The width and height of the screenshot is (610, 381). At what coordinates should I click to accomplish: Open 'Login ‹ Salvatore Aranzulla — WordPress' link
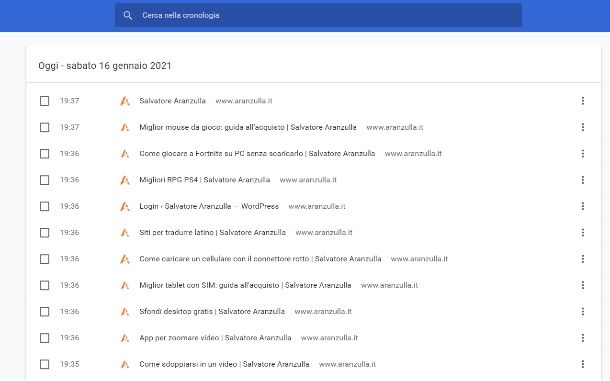pos(209,206)
